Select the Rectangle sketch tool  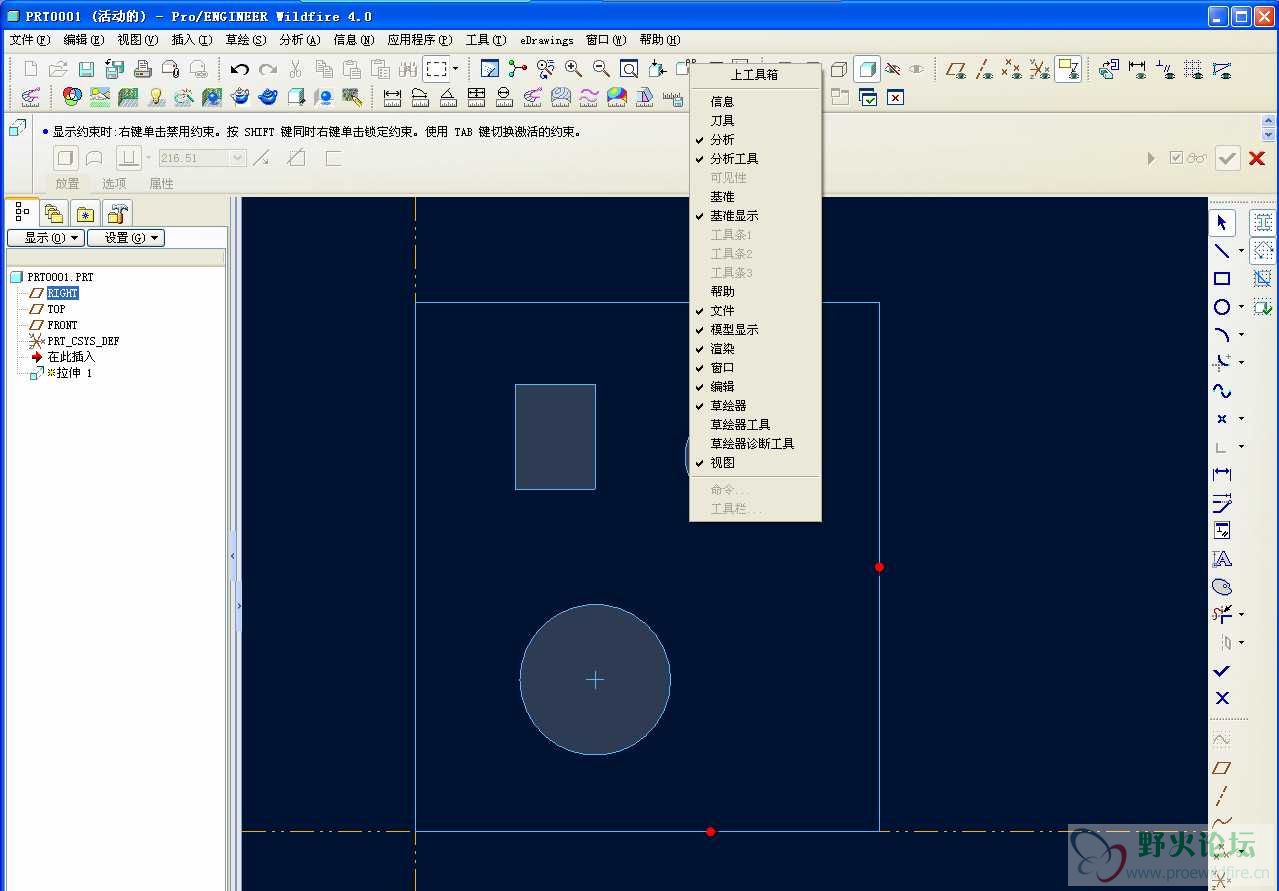click(x=1222, y=278)
